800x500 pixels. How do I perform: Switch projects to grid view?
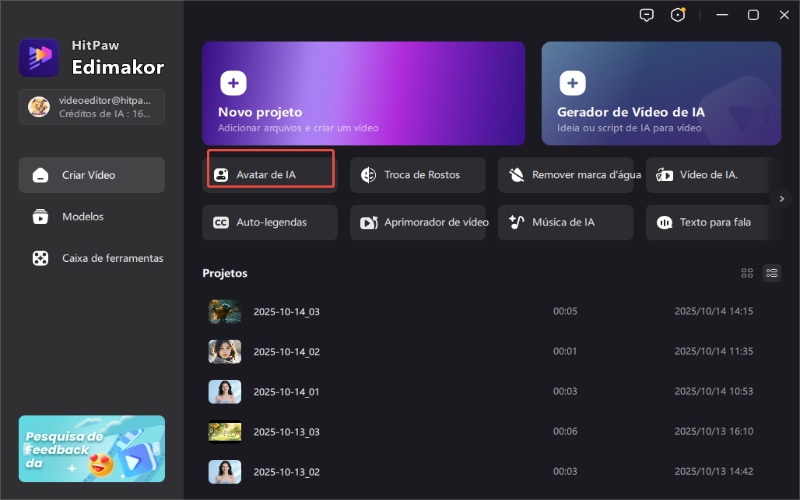[747, 273]
